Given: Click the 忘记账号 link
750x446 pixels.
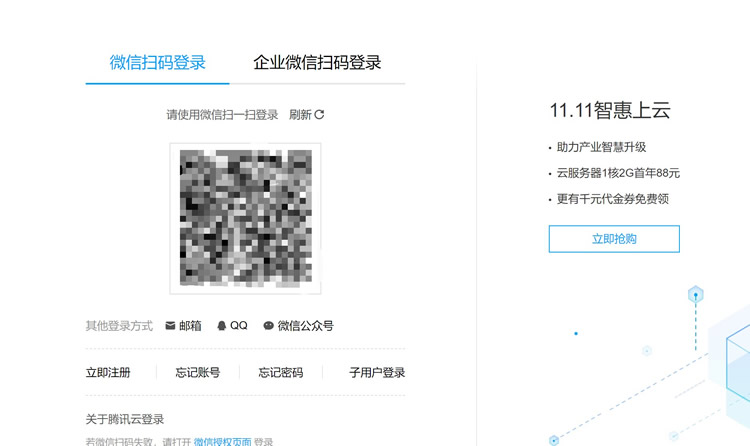Looking at the screenshot, I should [x=197, y=373].
